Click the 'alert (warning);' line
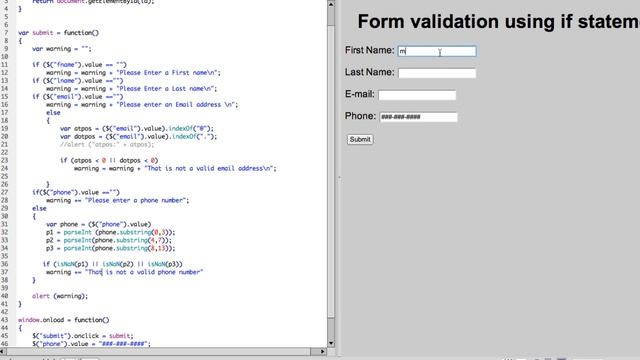This screenshot has height=360, width=640. click(x=60, y=296)
